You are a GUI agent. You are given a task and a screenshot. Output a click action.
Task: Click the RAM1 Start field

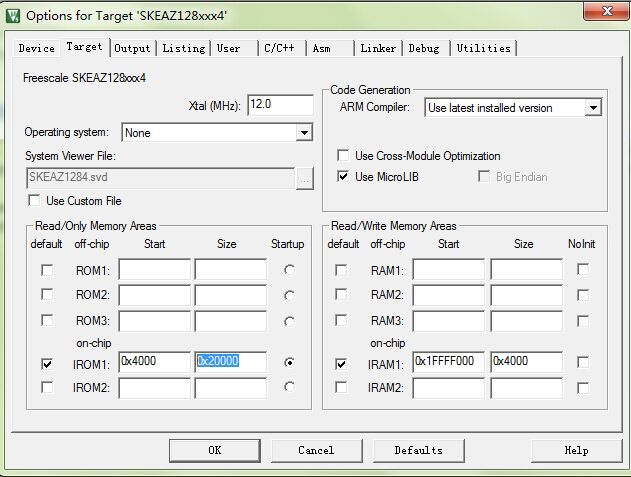pos(449,270)
